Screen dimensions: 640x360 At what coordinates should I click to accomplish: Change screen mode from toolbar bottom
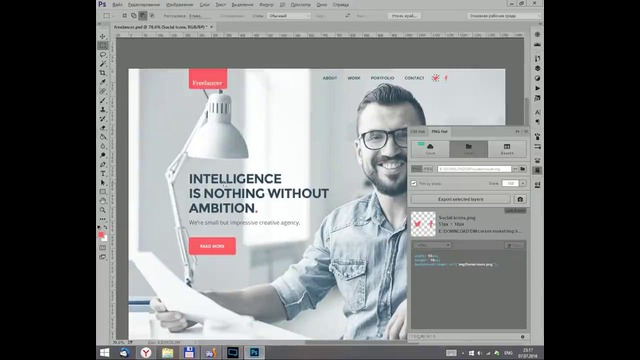click(103, 257)
